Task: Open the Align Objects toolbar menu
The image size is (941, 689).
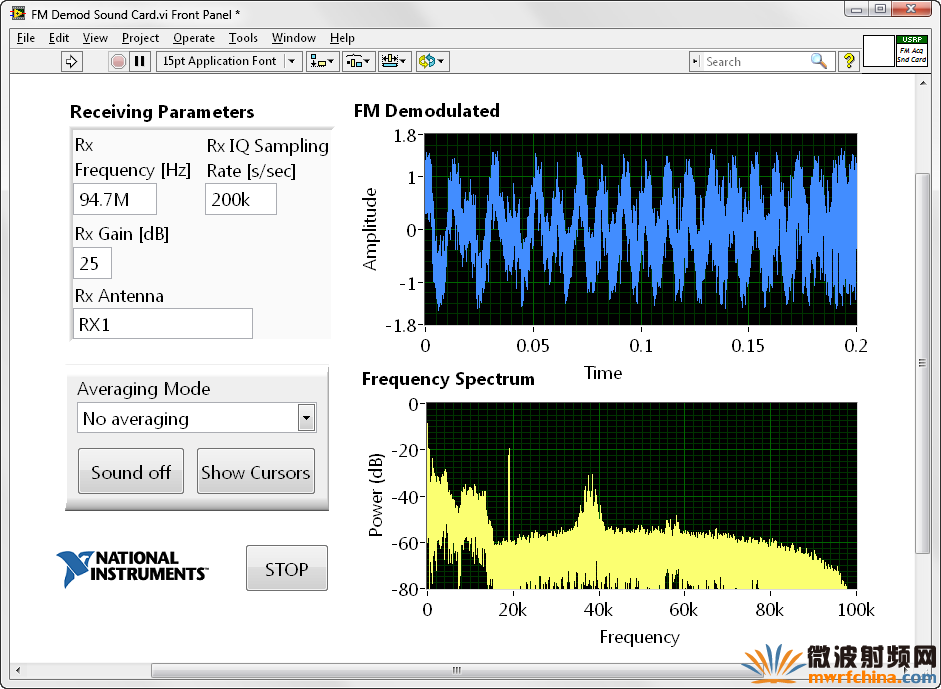Action: [x=323, y=61]
